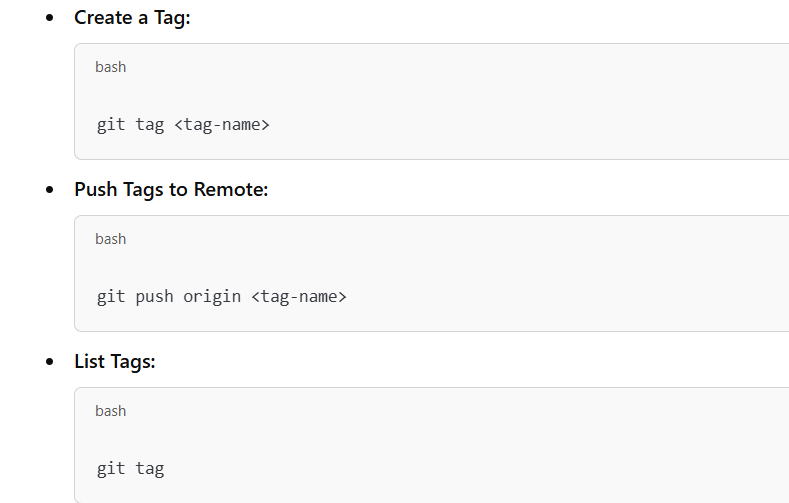This screenshot has height=503, width=789.
Task: Click the bash label above git tag <tag-name>
Action: coord(111,67)
